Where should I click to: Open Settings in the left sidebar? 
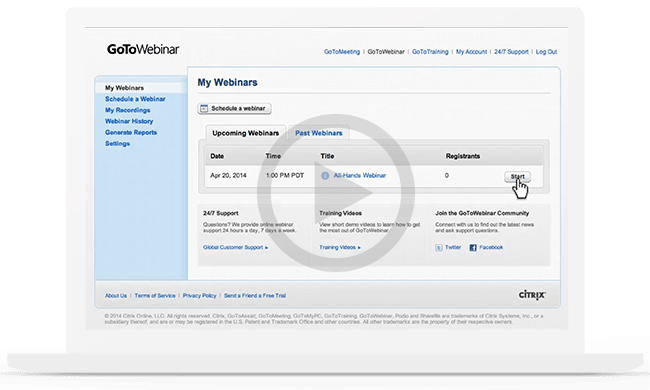click(117, 144)
